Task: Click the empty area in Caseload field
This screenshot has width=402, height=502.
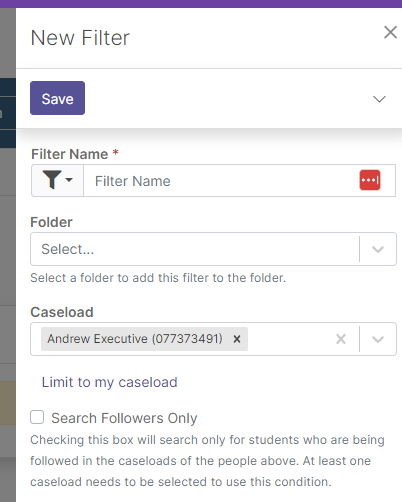Action: point(289,339)
